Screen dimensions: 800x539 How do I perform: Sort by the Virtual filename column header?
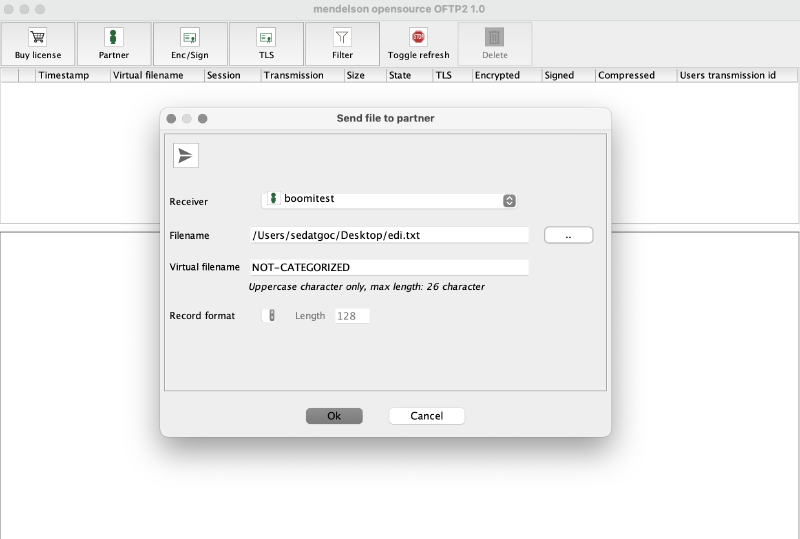[157, 76]
